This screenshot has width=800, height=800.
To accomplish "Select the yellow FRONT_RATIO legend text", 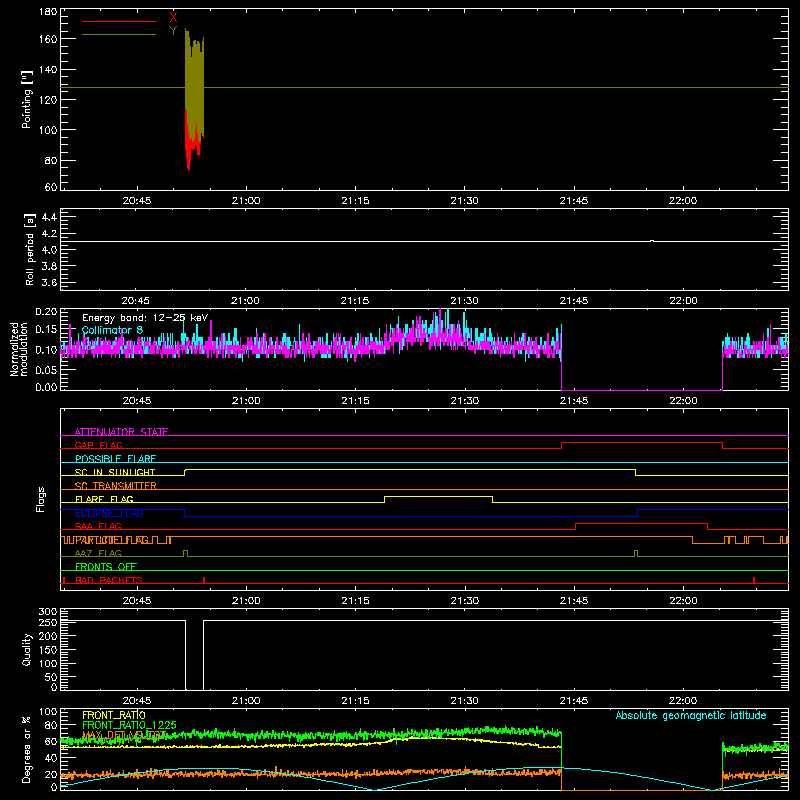I will click(114, 715).
